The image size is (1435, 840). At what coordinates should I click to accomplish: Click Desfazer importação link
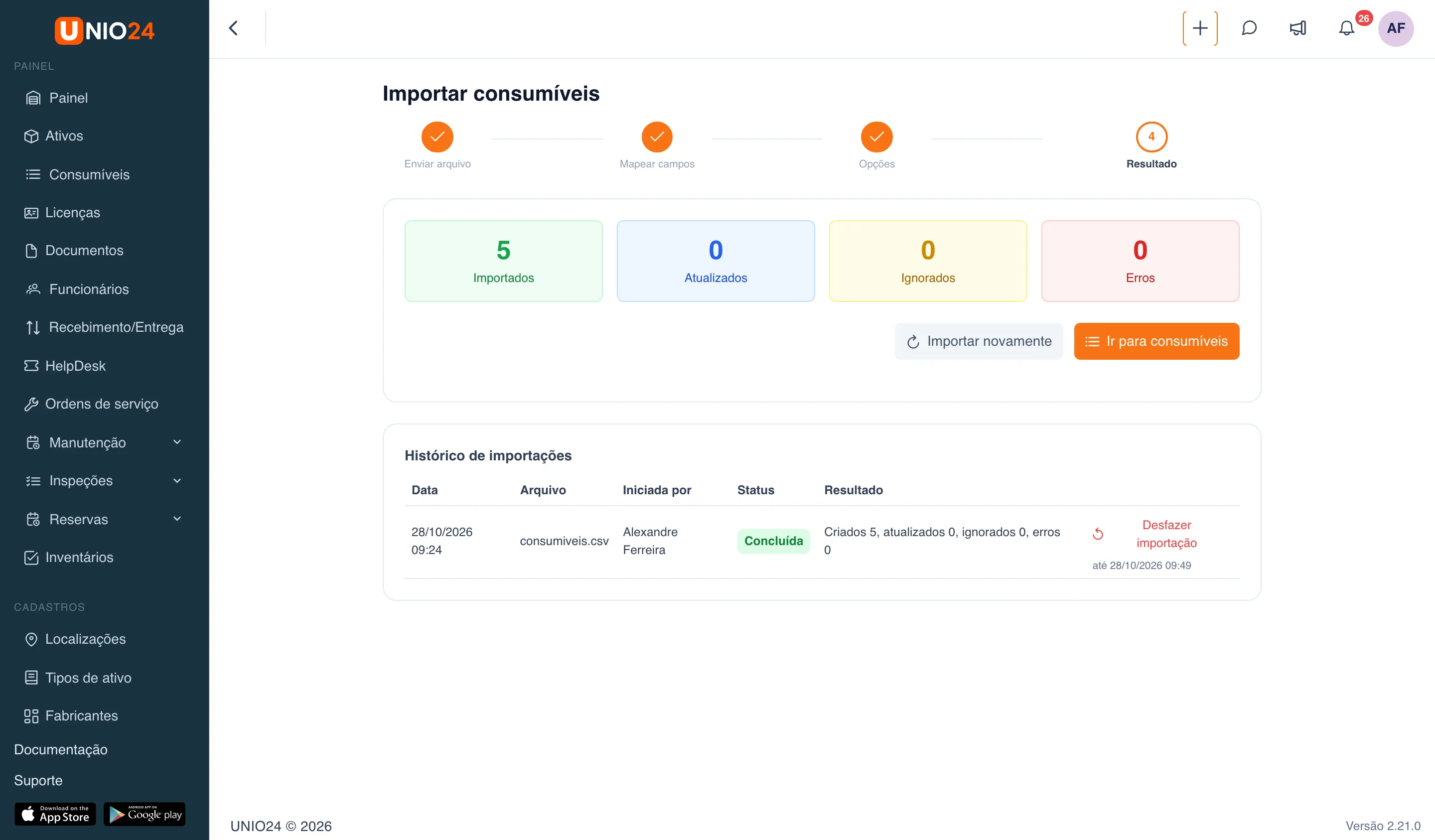point(1167,534)
